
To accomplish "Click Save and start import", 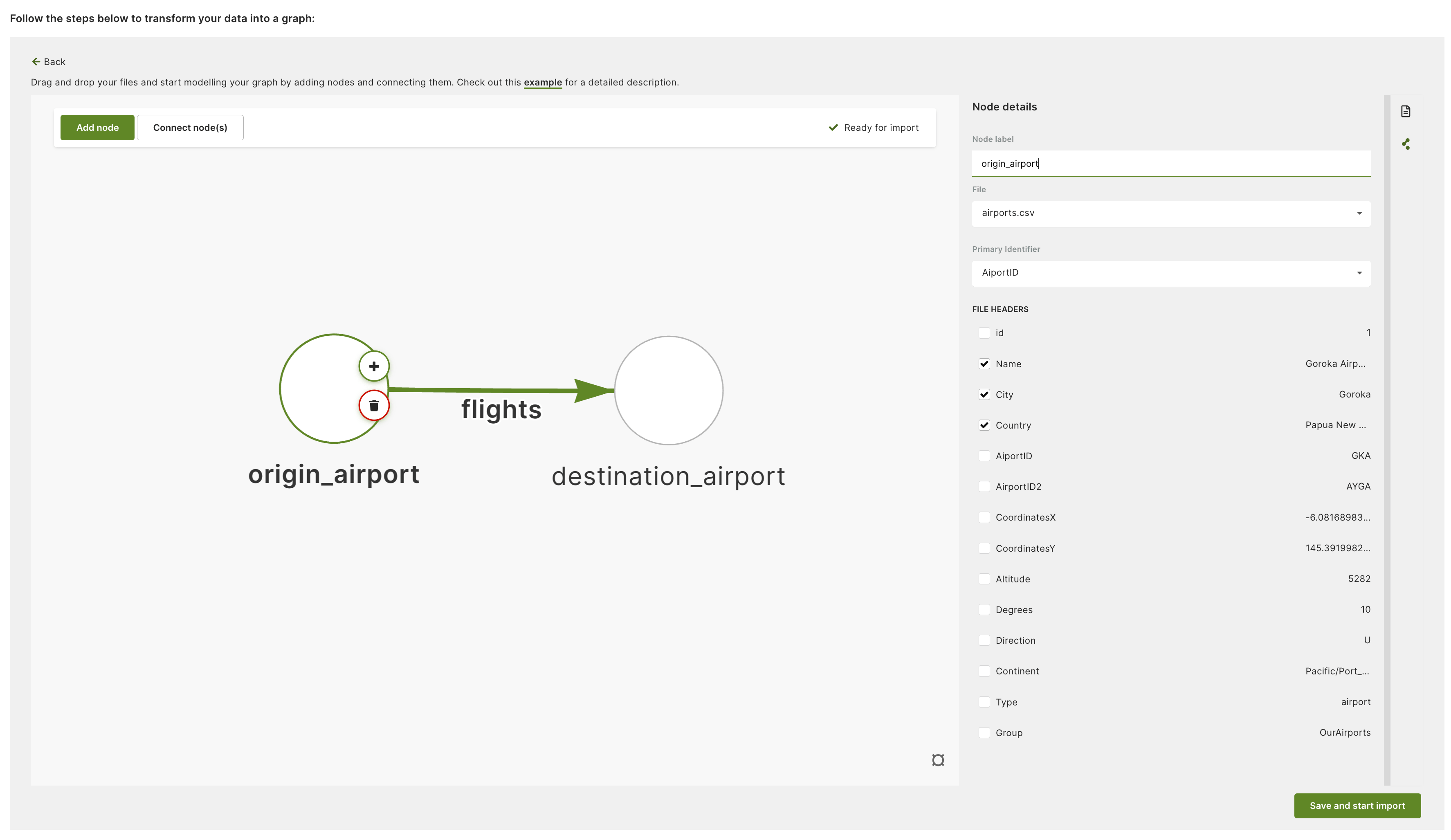I will coord(1357,806).
